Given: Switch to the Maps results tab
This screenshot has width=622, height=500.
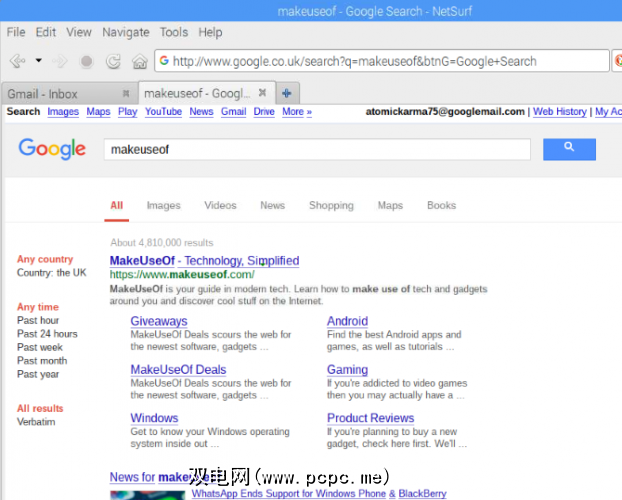Looking at the screenshot, I should [390, 206].
